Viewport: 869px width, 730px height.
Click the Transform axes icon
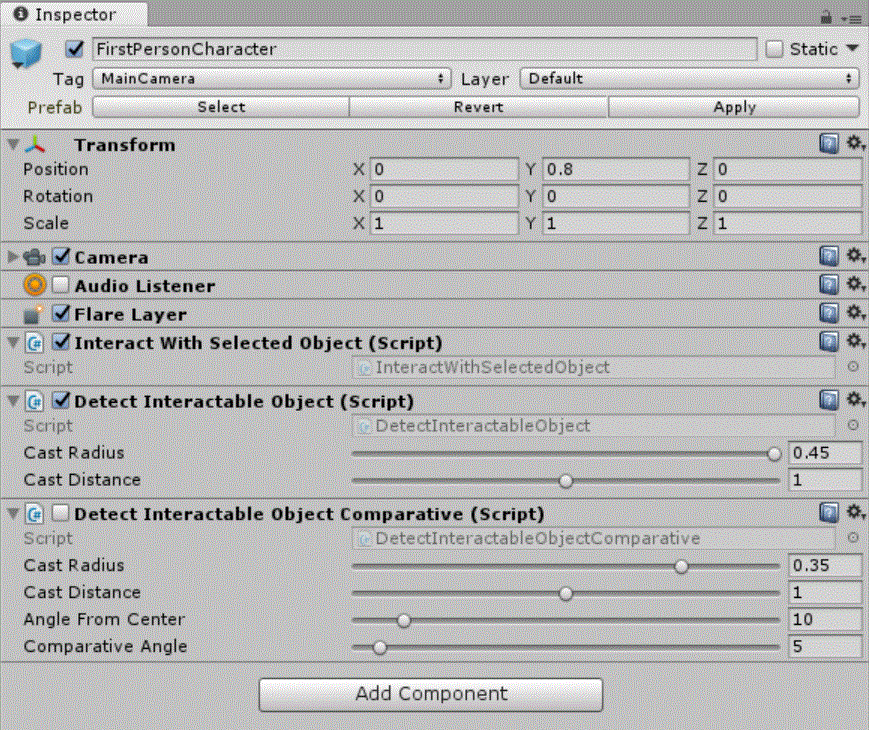(35, 145)
